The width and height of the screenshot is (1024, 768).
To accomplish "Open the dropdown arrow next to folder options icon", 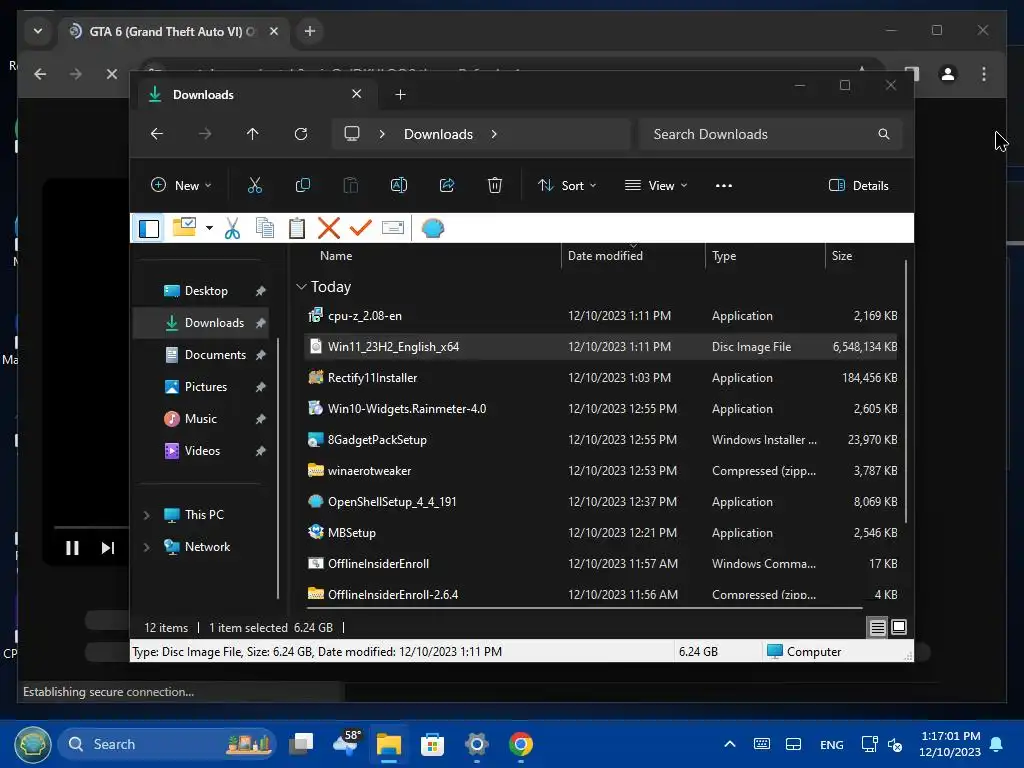I will click(x=209, y=228).
